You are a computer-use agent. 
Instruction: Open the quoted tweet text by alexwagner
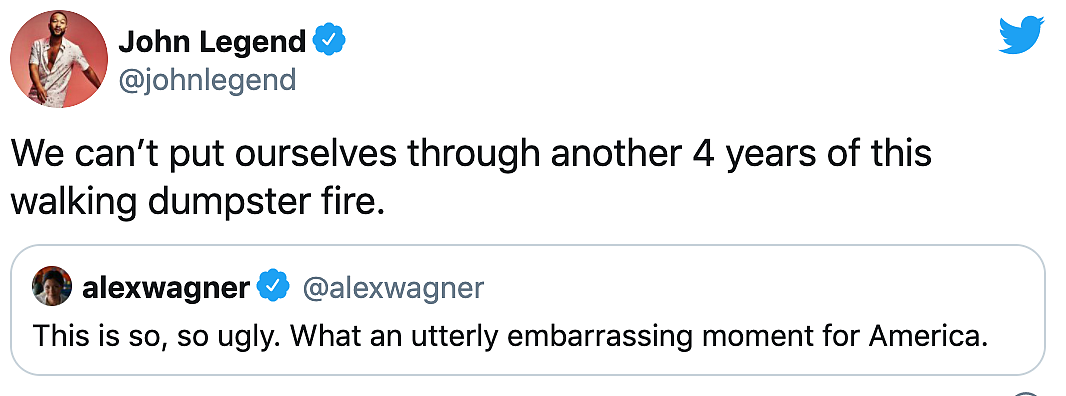click(510, 337)
